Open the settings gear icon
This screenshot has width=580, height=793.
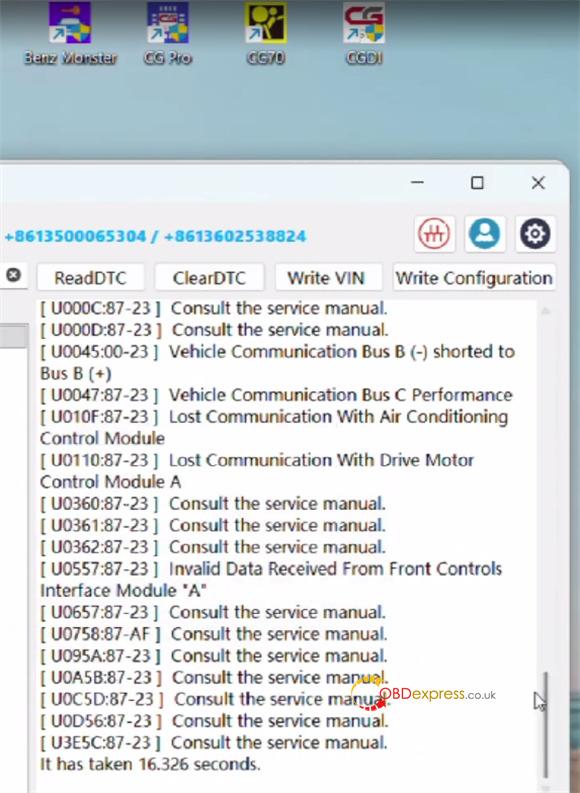pos(535,234)
